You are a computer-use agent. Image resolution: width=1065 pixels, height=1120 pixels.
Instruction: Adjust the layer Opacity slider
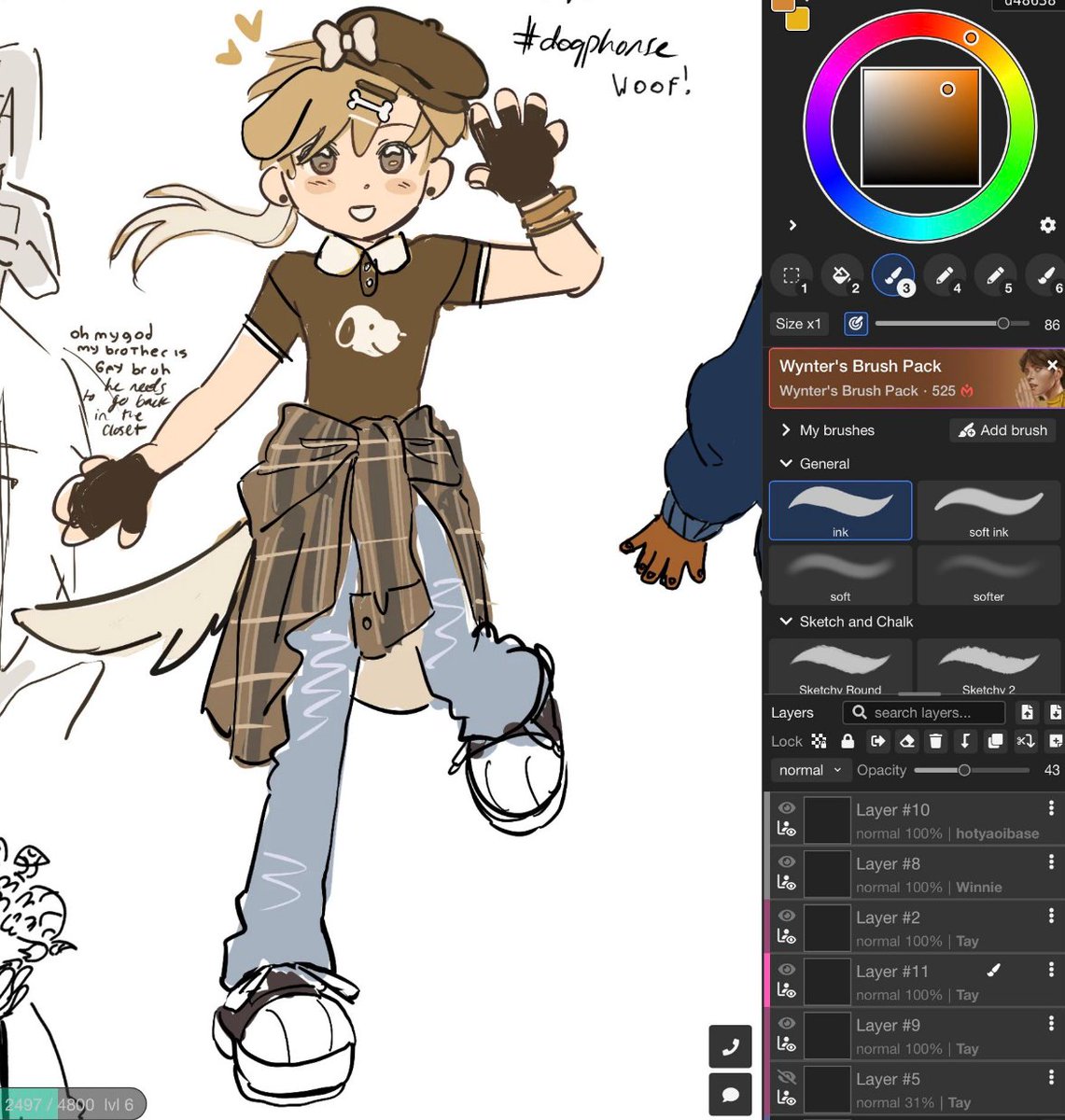tap(972, 770)
